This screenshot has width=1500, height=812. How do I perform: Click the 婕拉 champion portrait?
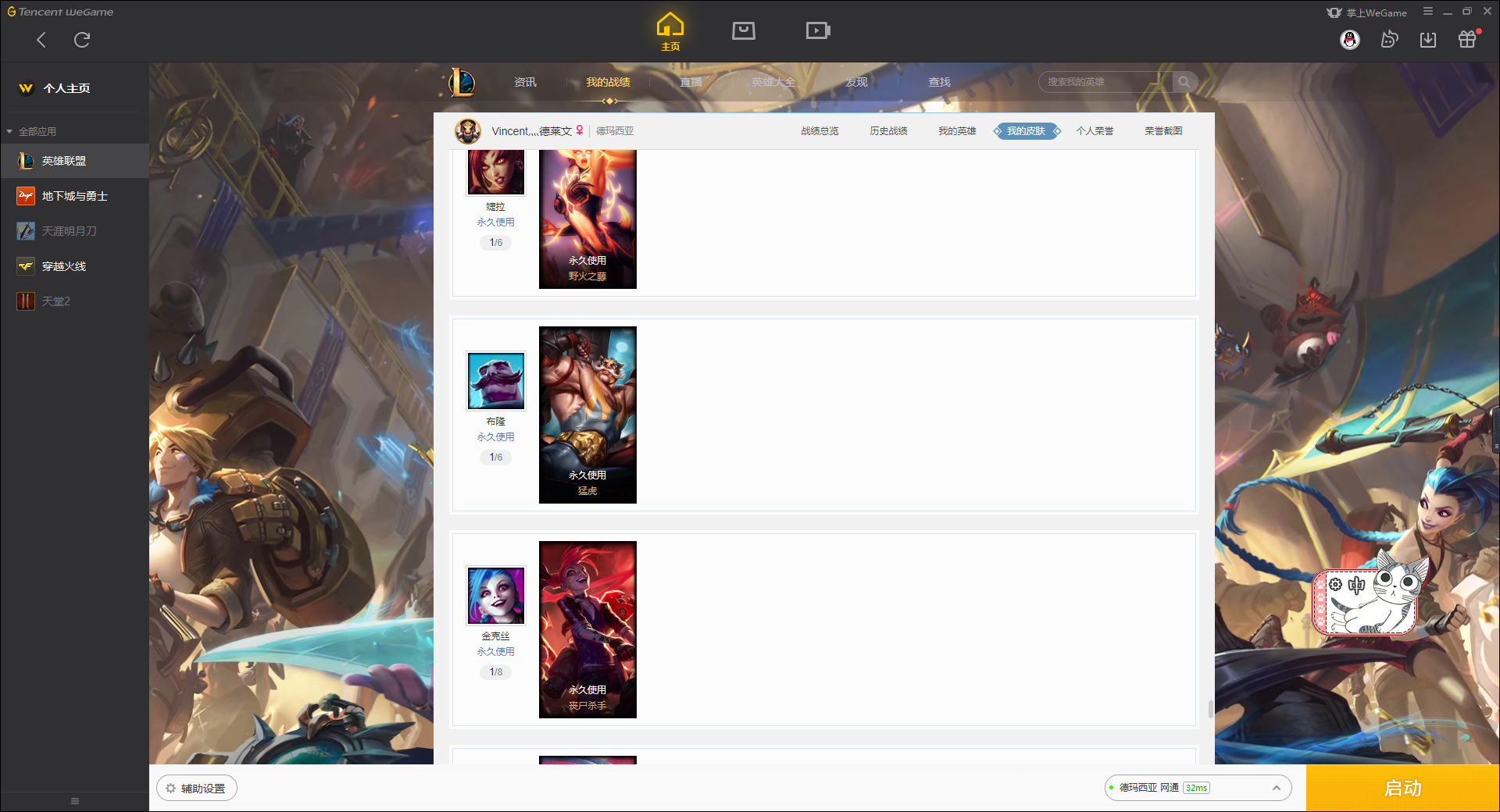(x=496, y=172)
